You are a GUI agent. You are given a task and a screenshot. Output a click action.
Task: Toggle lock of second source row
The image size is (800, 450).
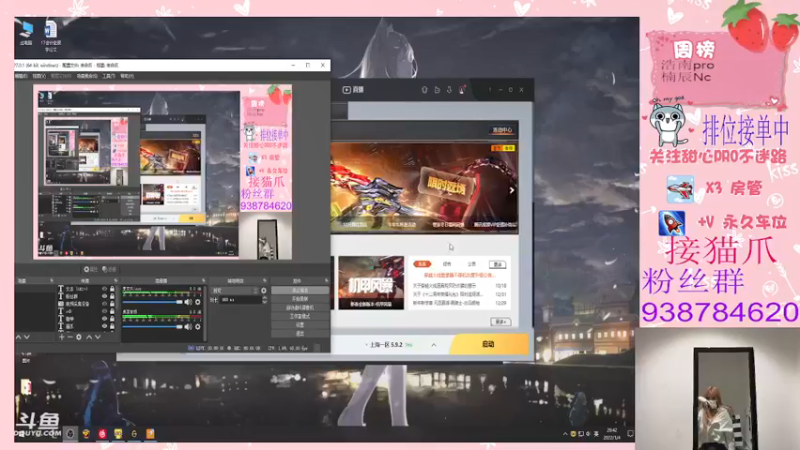pyautogui.click(x=112, y=296)
